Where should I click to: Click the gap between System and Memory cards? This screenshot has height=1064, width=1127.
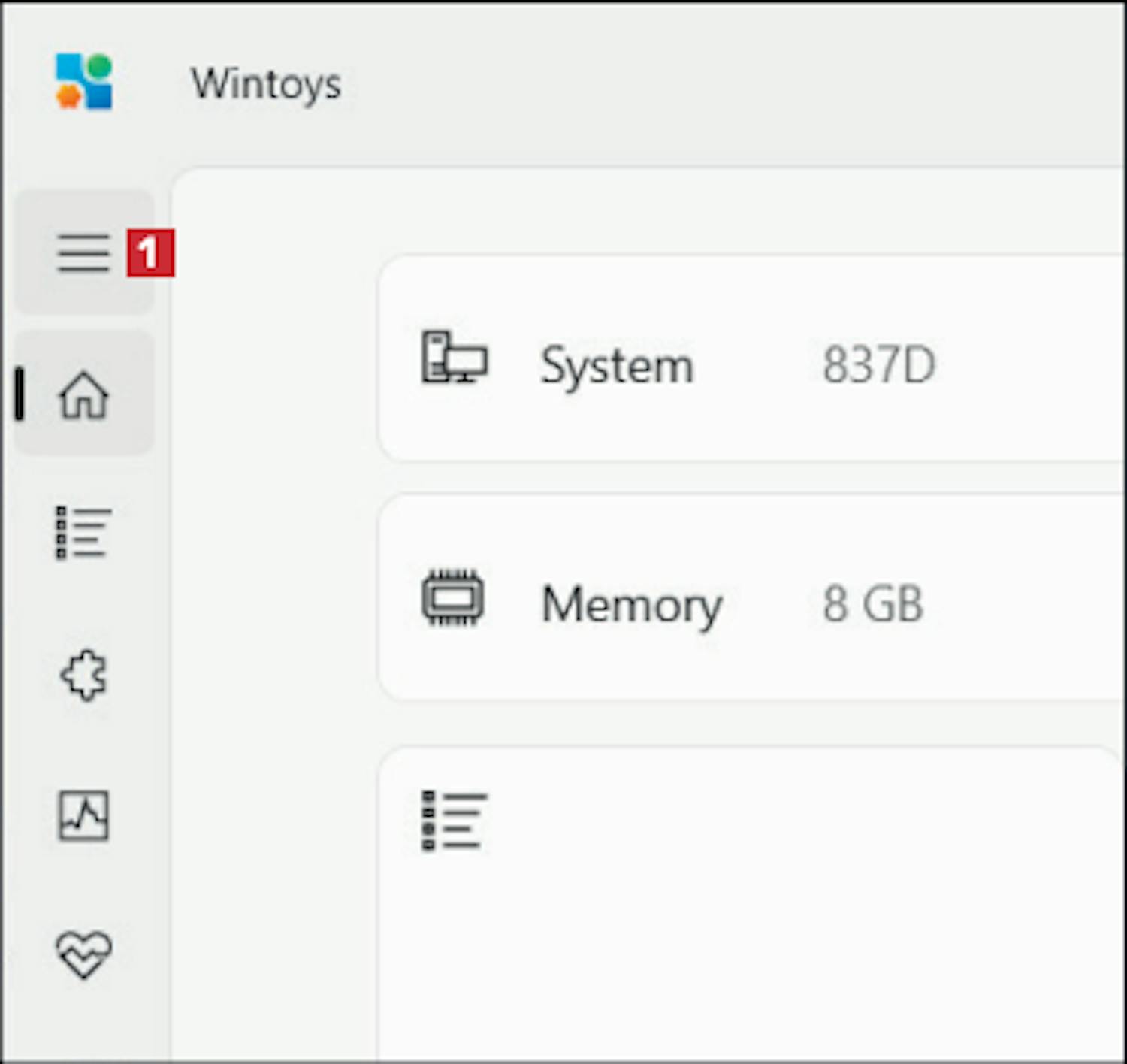[x=751, y=478]
